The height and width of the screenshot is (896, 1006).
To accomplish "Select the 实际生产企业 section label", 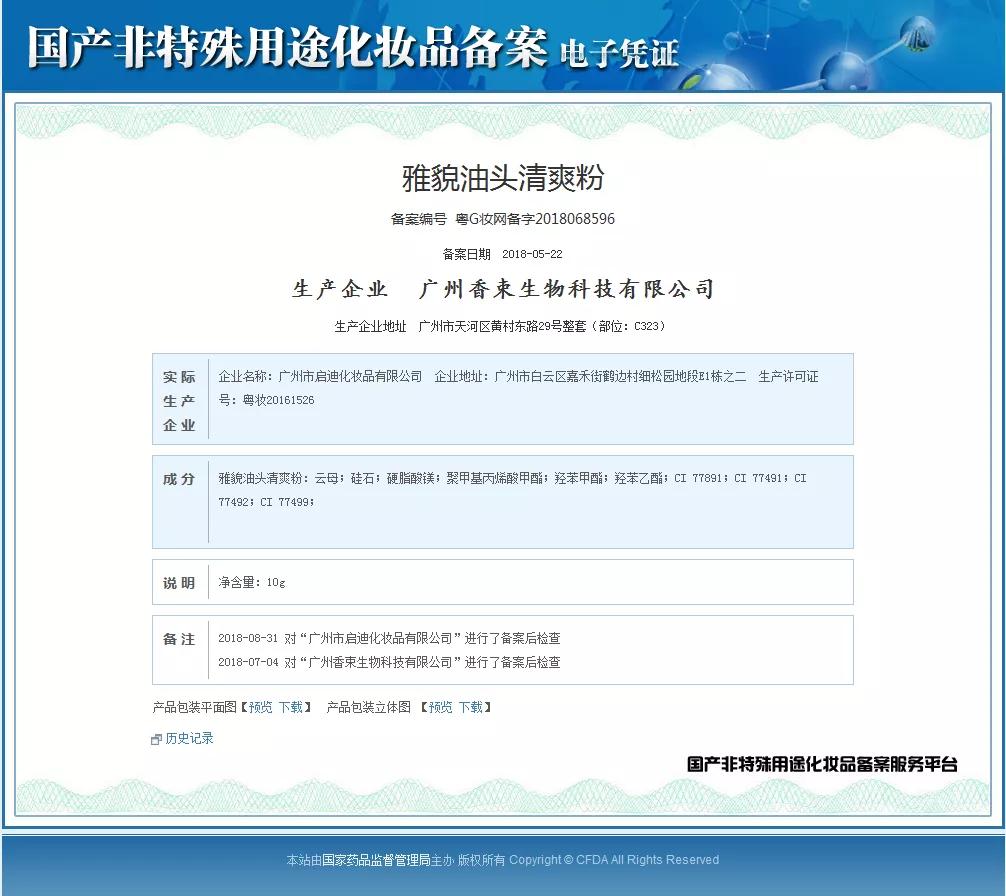I will [179, 399].
